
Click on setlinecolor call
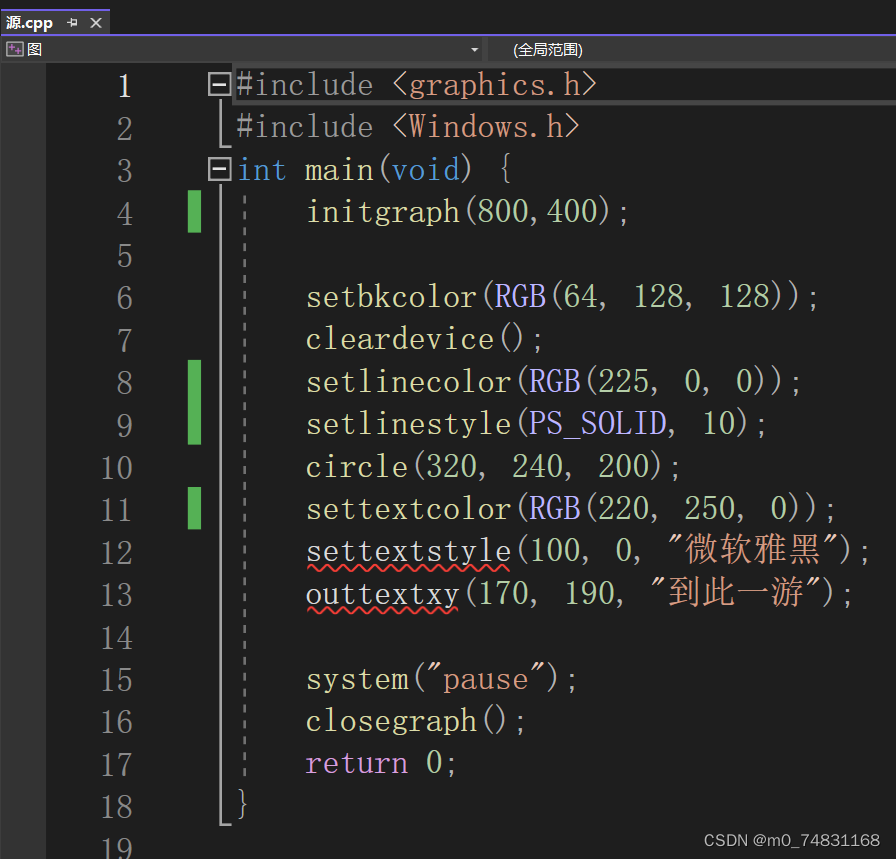point(408,382)
